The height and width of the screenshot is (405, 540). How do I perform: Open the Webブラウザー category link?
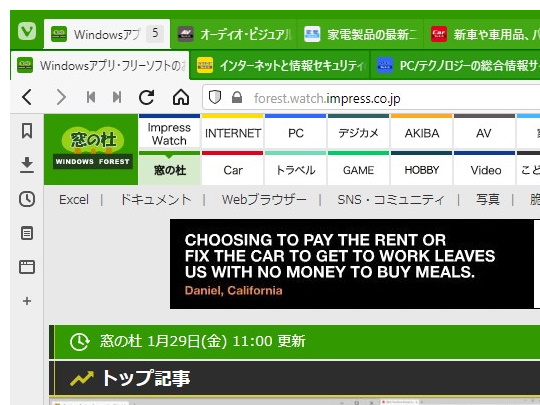pyautogui.click(x=264, y=200)
